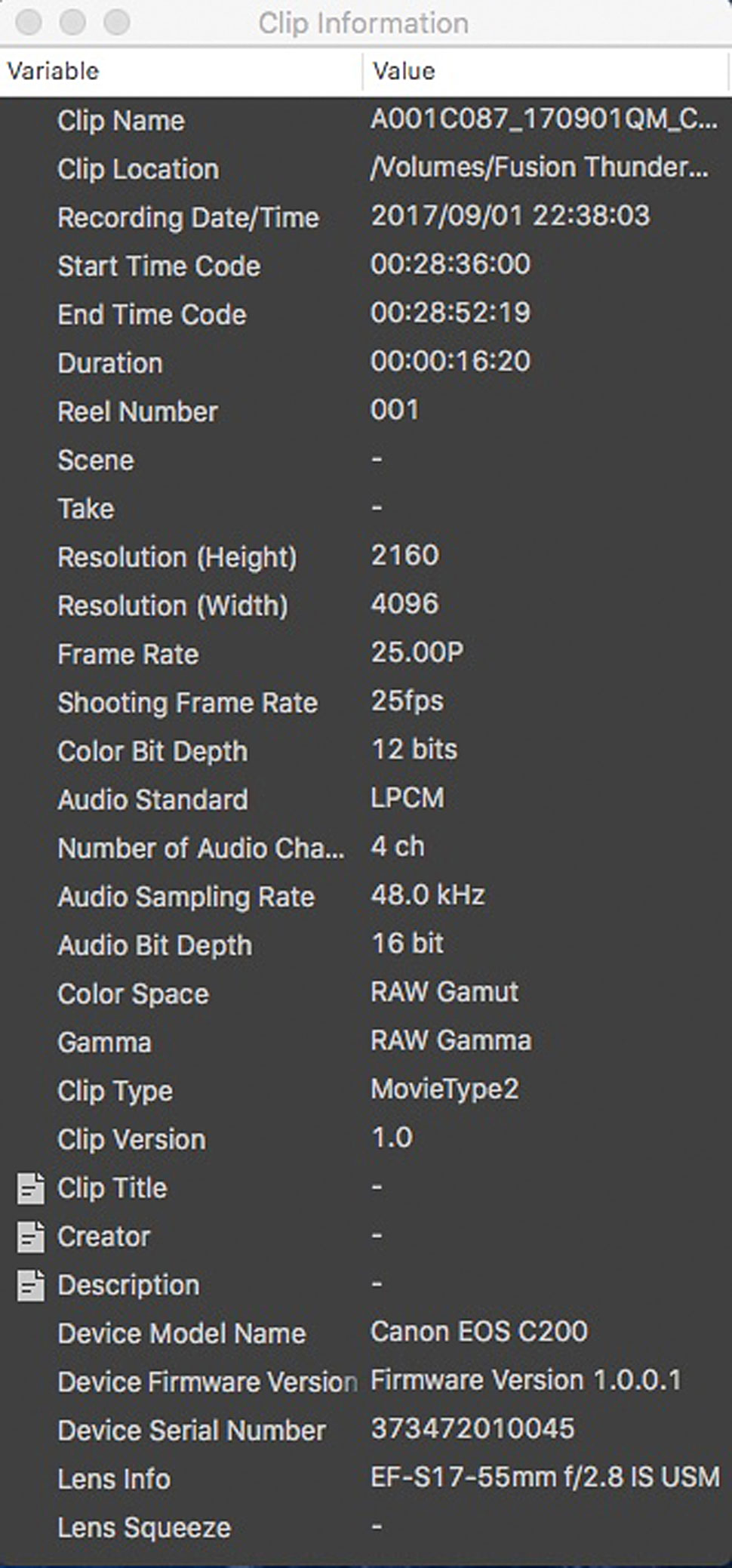Screen dimensions: 732x1568
Task: Click the note icon beside Description
Action: [x=30, y=1286]
